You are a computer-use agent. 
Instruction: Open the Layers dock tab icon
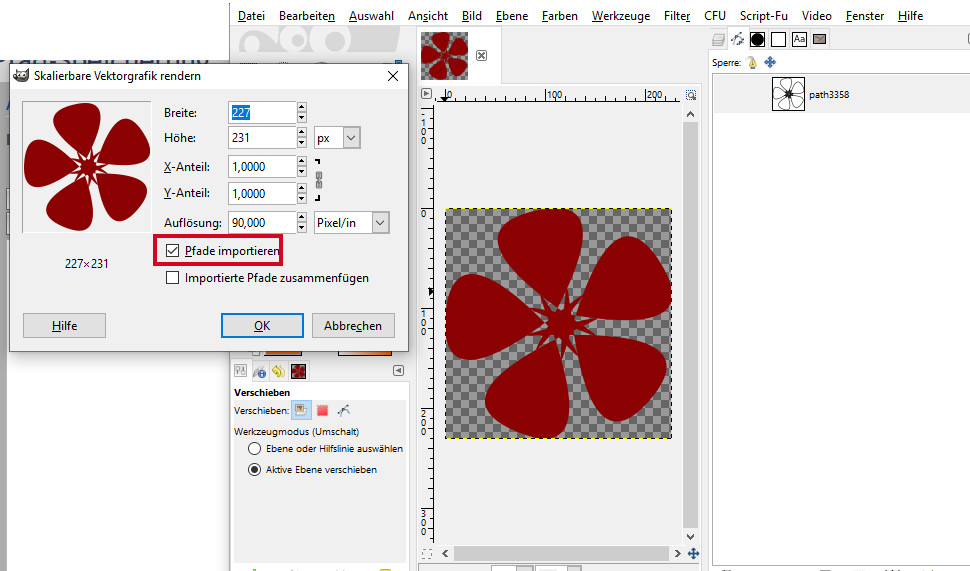click(718, 39)
